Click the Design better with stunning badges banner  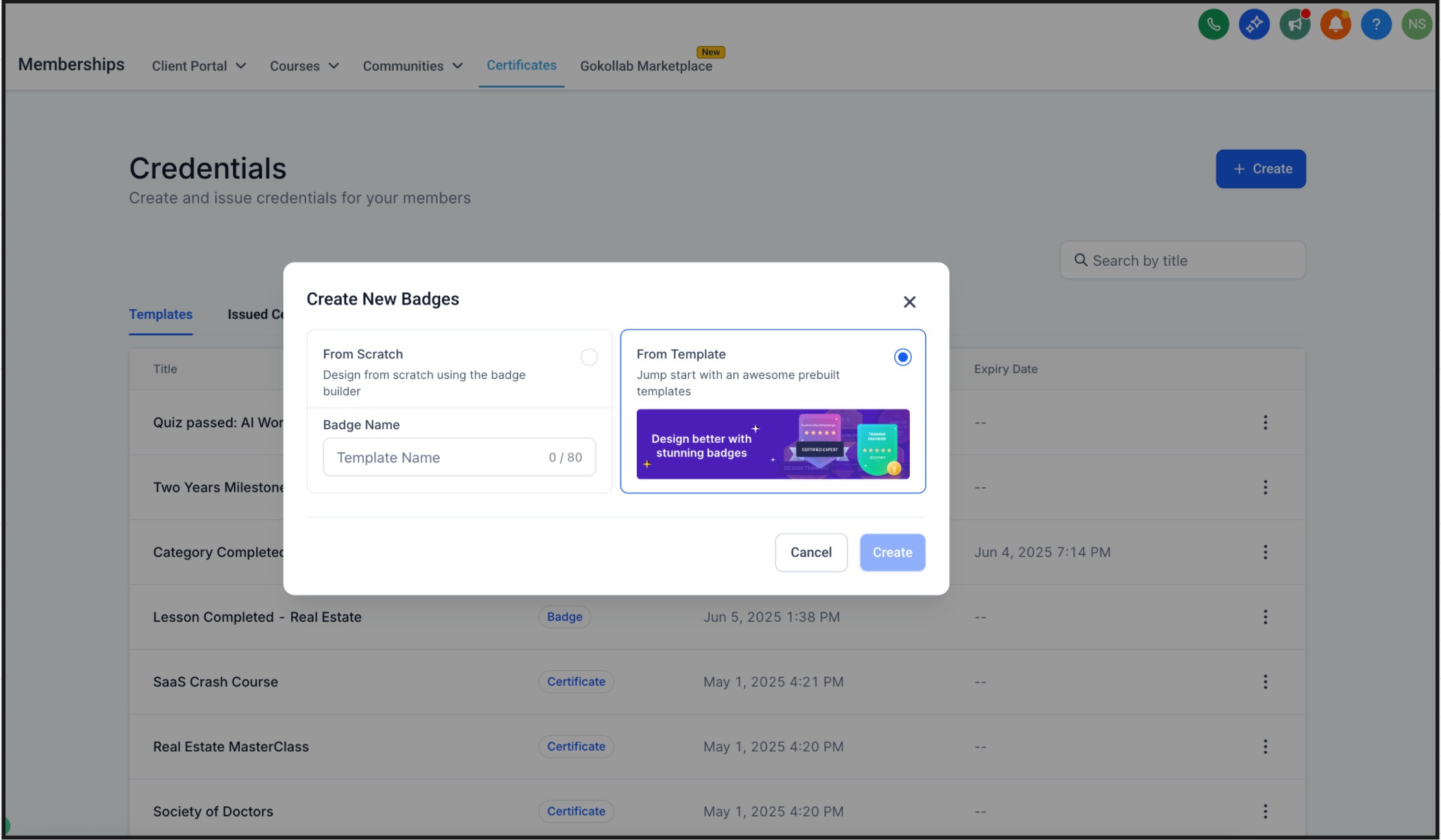click(773, 444)
